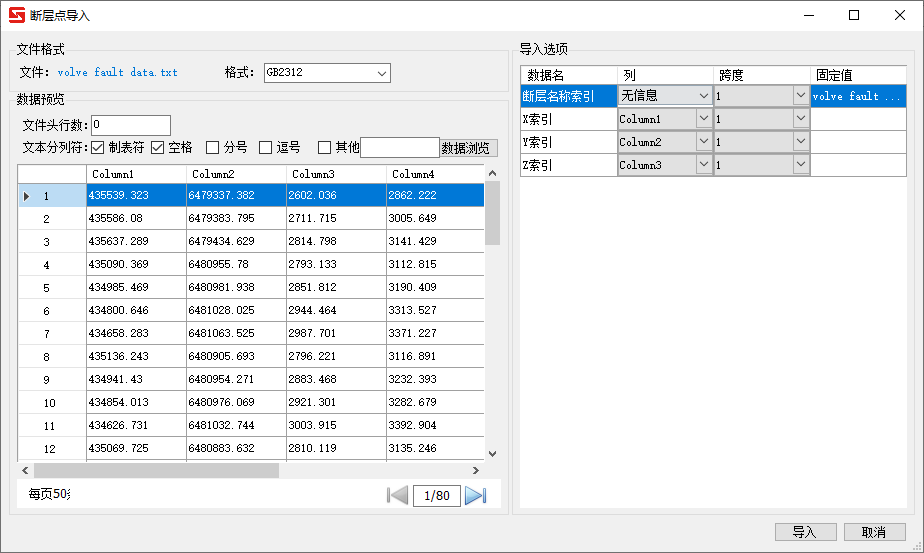Click row header number 5
924x553 pixels.
point(52,288)
